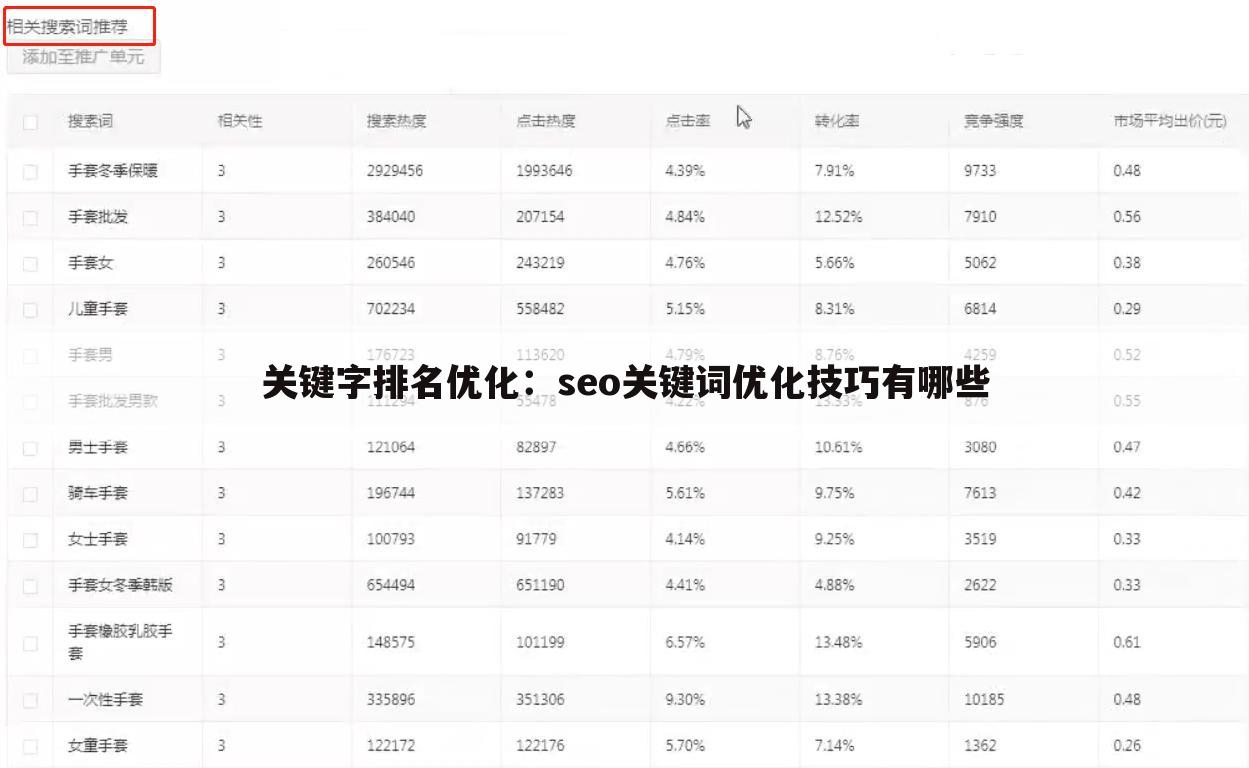
Task: Check the checkbox for 一次性手套 row
Action: click(30, 699)
